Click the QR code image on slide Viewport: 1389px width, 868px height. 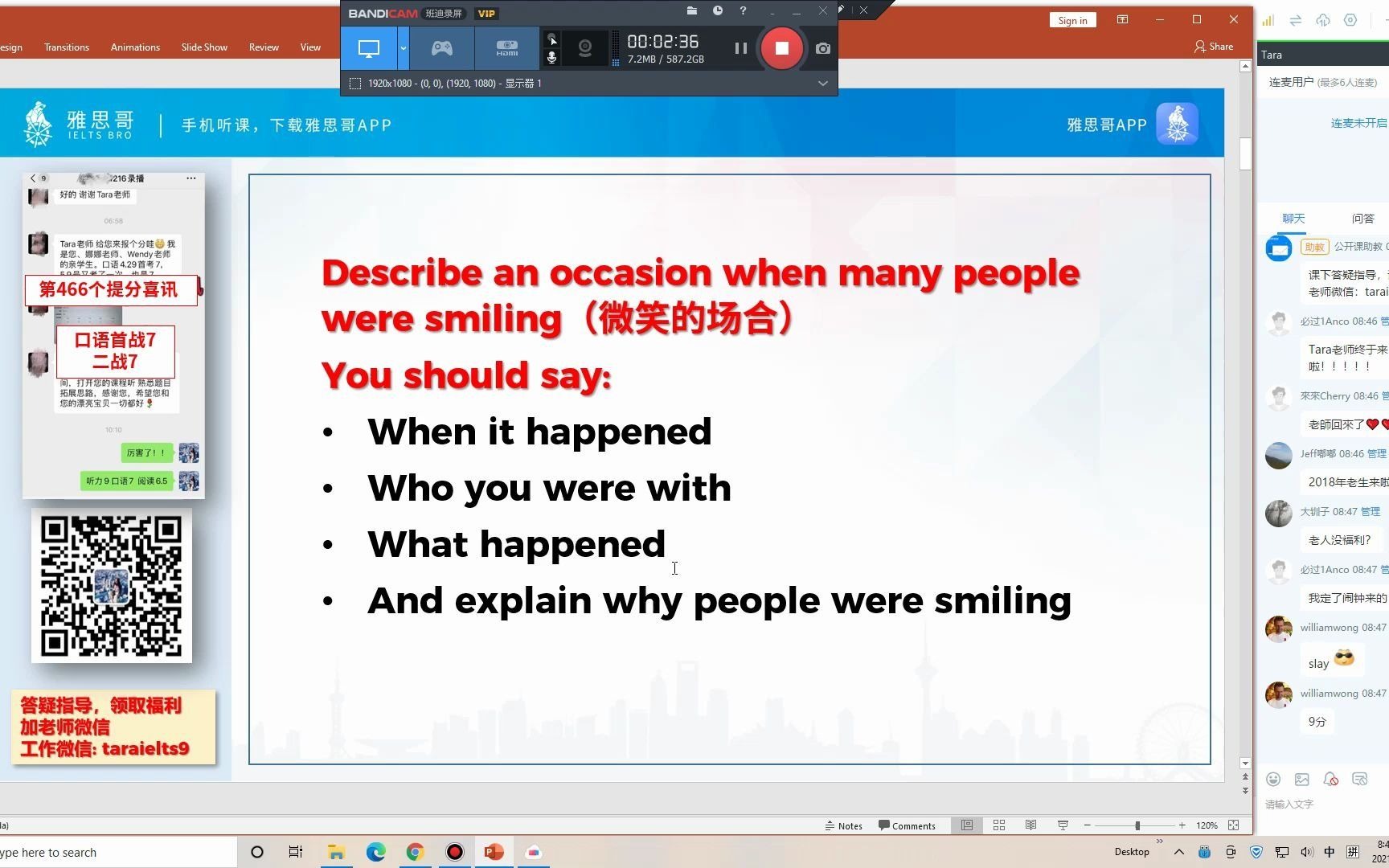(x=111, y=585)
